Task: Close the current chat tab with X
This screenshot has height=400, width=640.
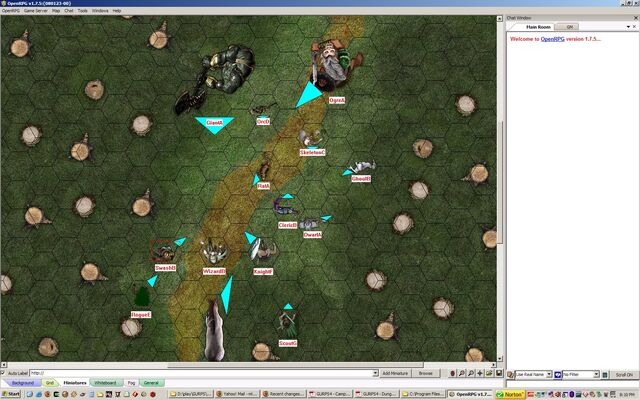Action: (634, 27)
